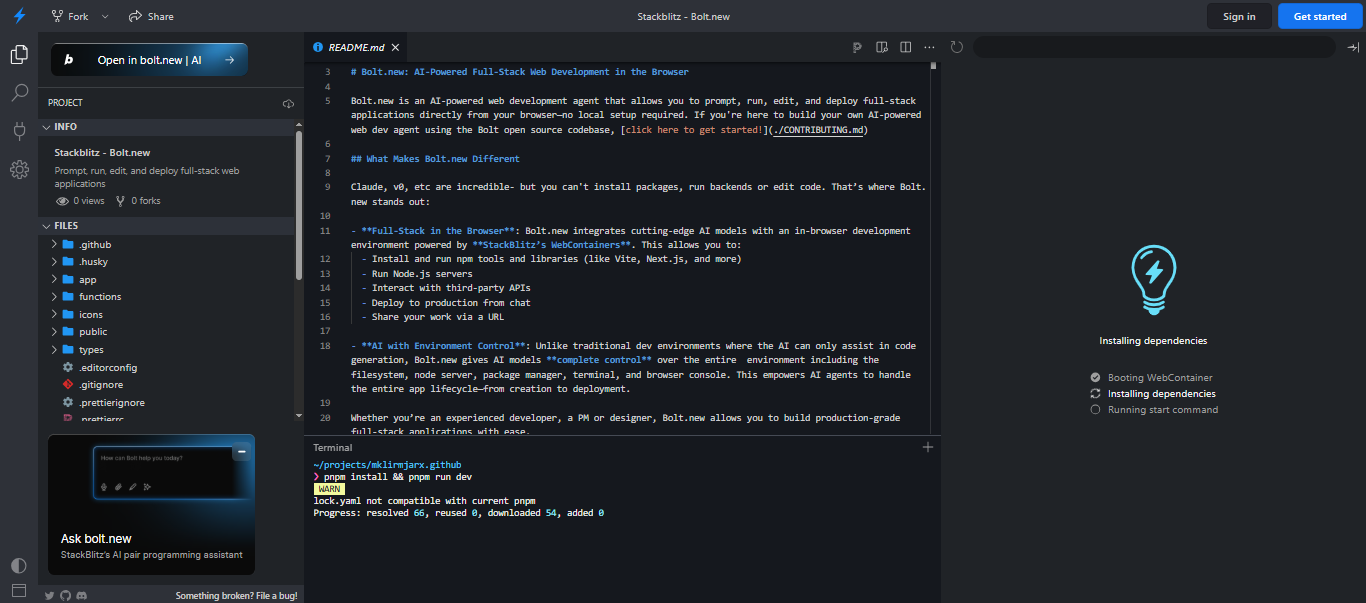The height and width of the screenshot is (603, 1366).
Task: Click the file tree vertical scrollbar thumb
Action: point(298,205)
